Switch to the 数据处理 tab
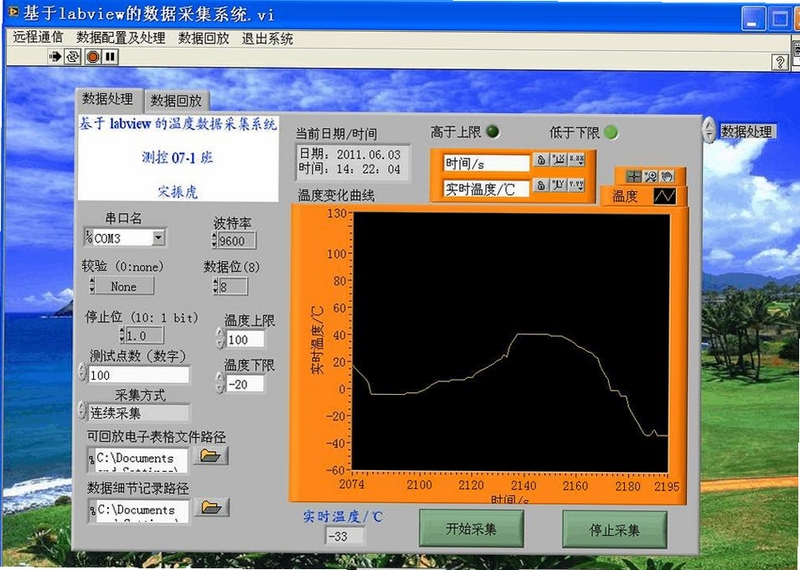 (108, 99)
